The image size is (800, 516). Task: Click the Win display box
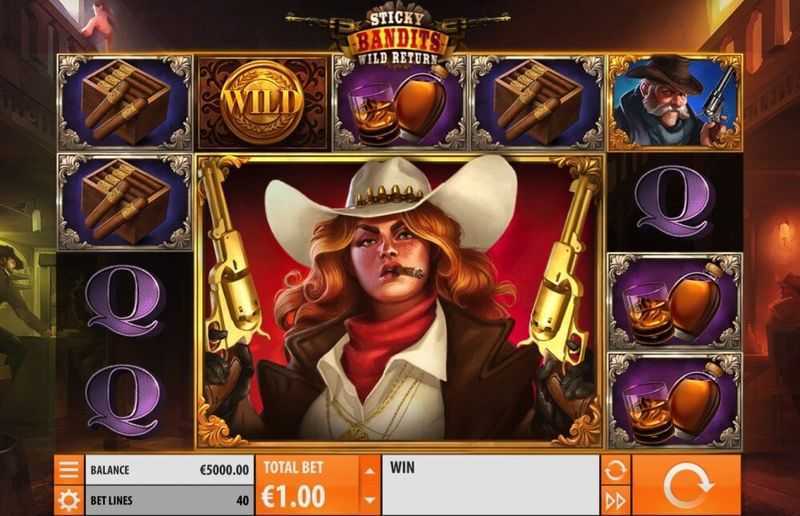pyautogui.click(x=491, y=485)
